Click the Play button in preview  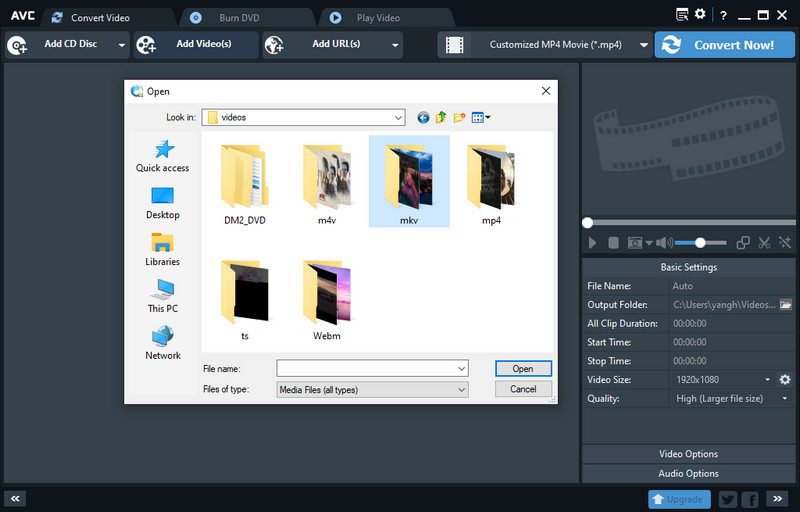click(592, 243)
